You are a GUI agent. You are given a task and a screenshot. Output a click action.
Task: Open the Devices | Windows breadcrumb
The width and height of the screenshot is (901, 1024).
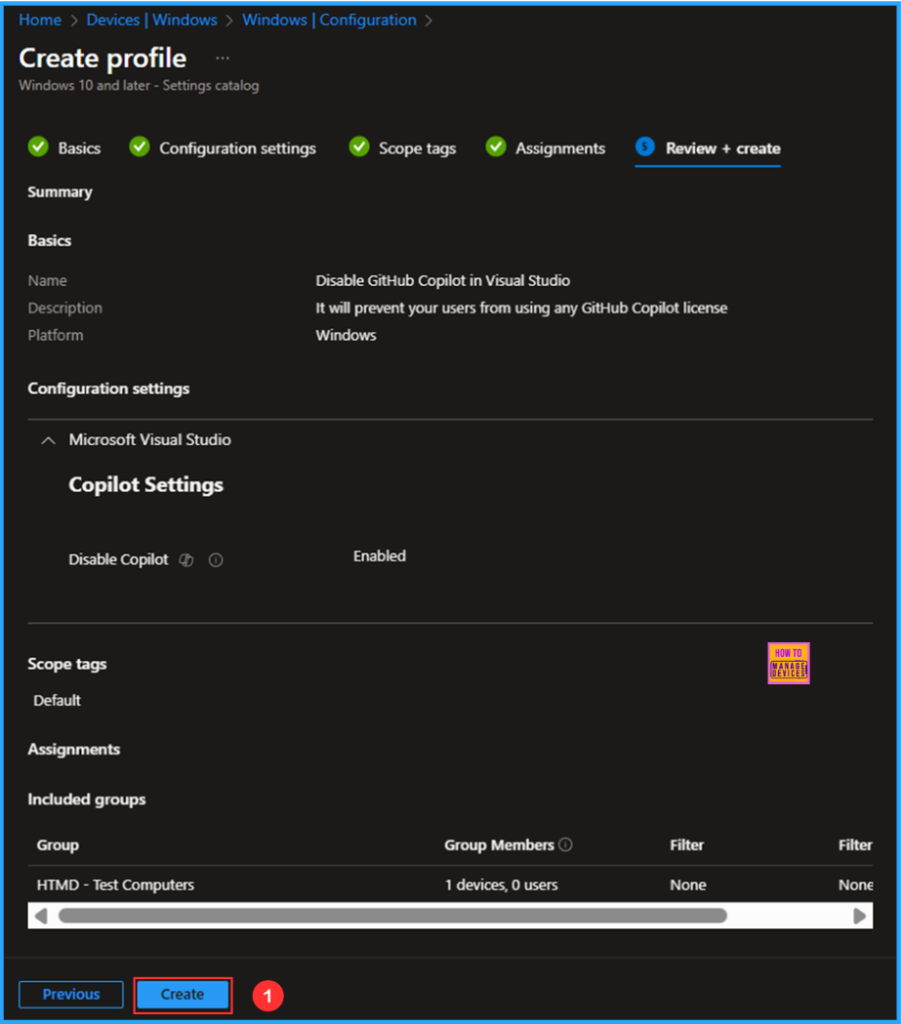(151, 20)
